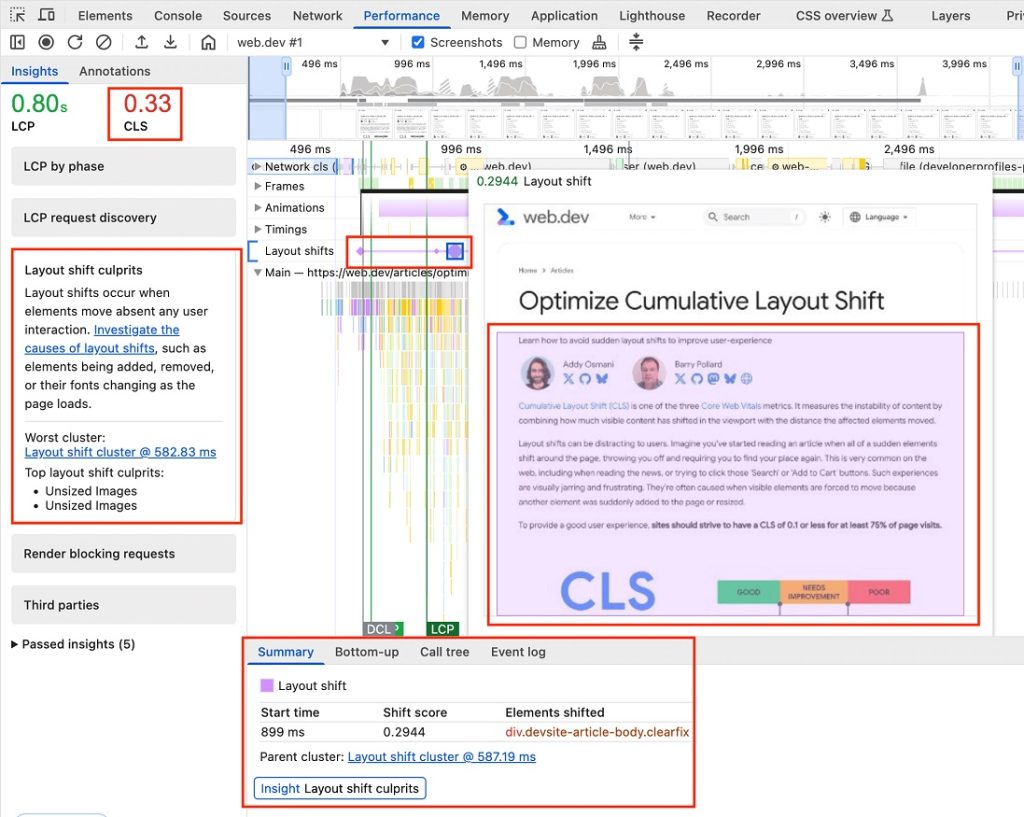Screen dimensions: 1024x817
Task: Open the Console tab
Action: coord(178,15)
